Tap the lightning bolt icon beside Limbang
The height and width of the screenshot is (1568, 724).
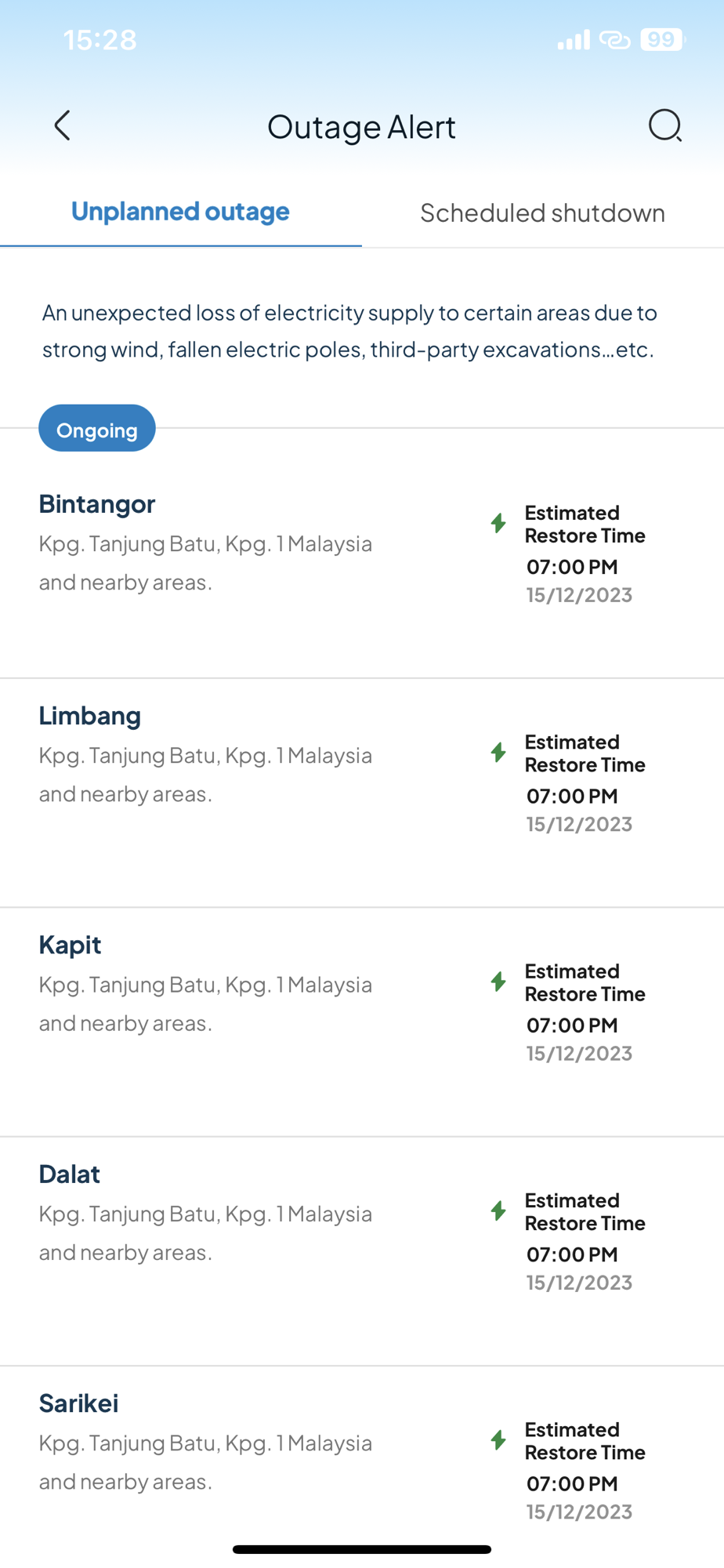(x=498, y=753)
